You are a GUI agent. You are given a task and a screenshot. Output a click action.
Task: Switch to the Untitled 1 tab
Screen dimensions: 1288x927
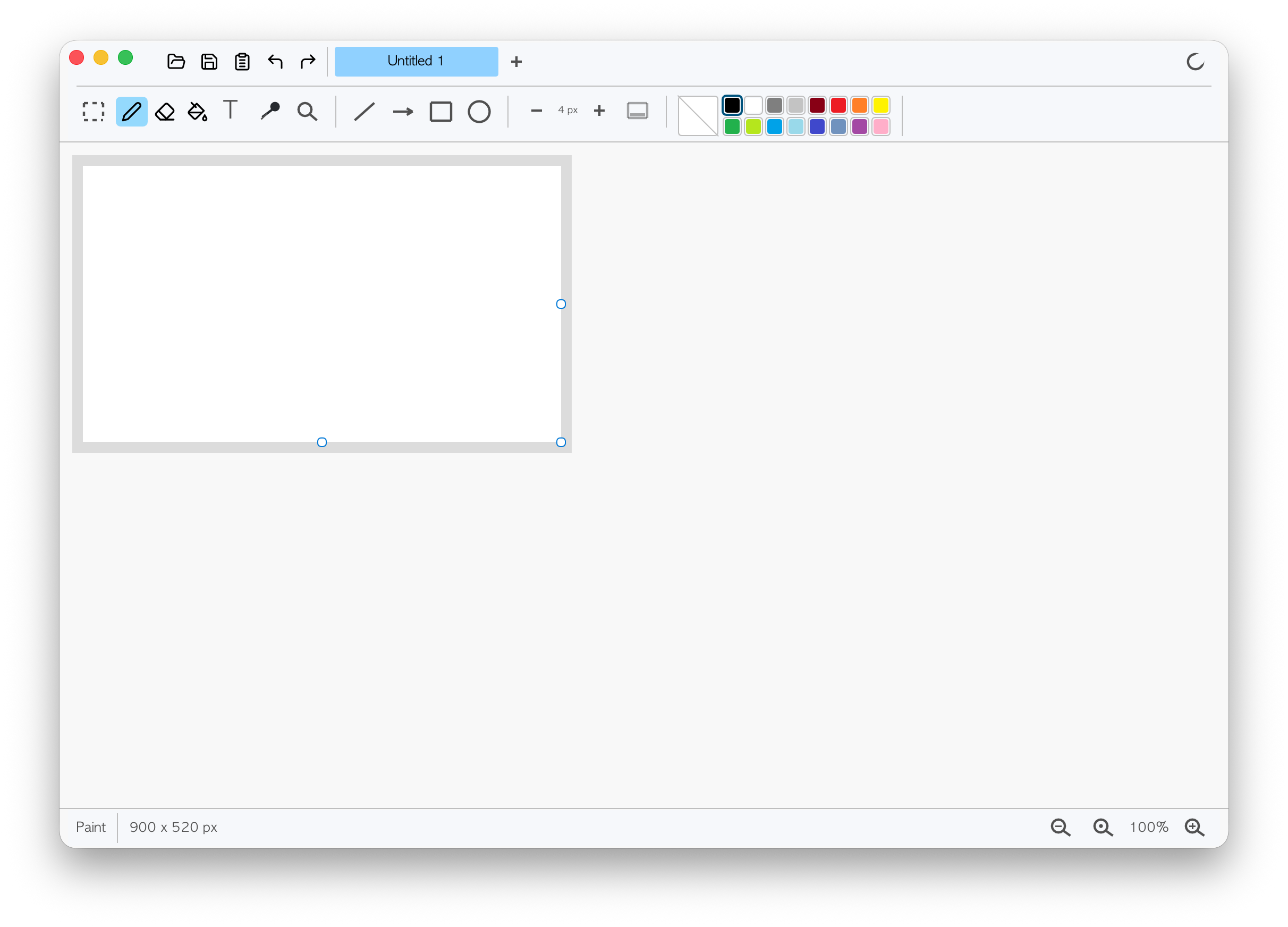(416, 61)
